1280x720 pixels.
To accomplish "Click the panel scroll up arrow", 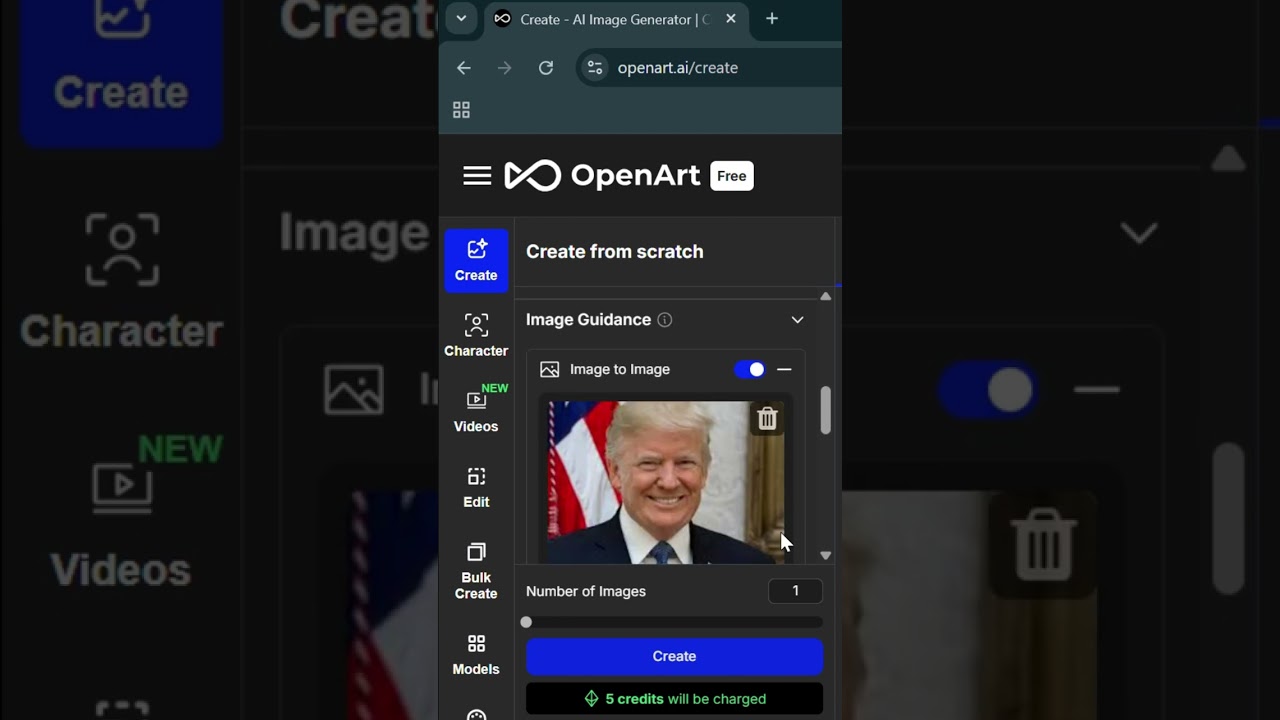I will (825, 296).
